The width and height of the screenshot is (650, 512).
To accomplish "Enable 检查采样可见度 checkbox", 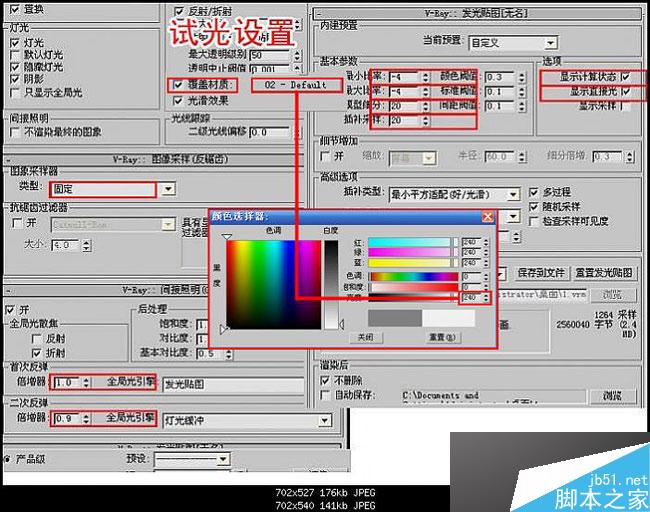I will [534, 221].
